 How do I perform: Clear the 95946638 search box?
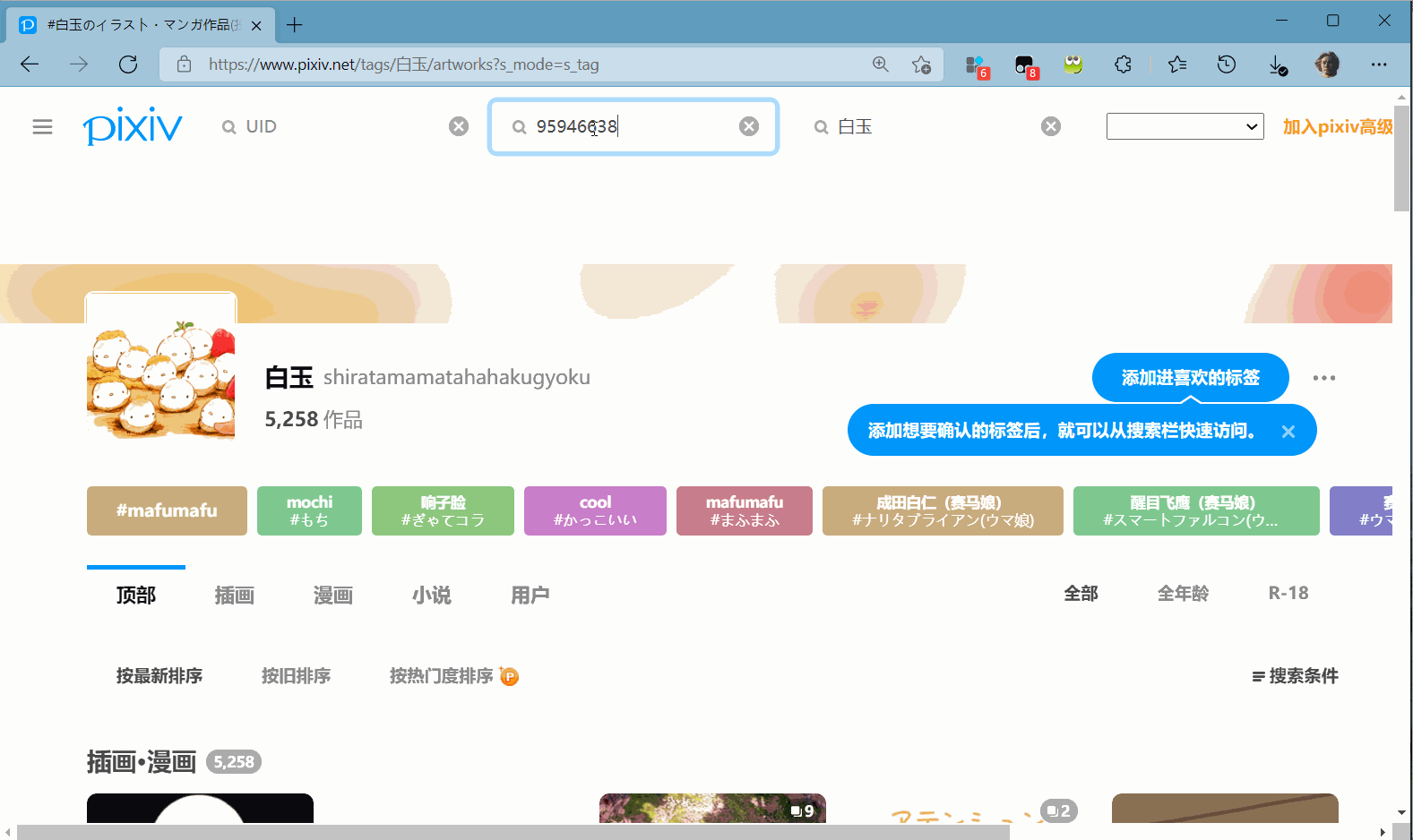click(x=749, y=126)
